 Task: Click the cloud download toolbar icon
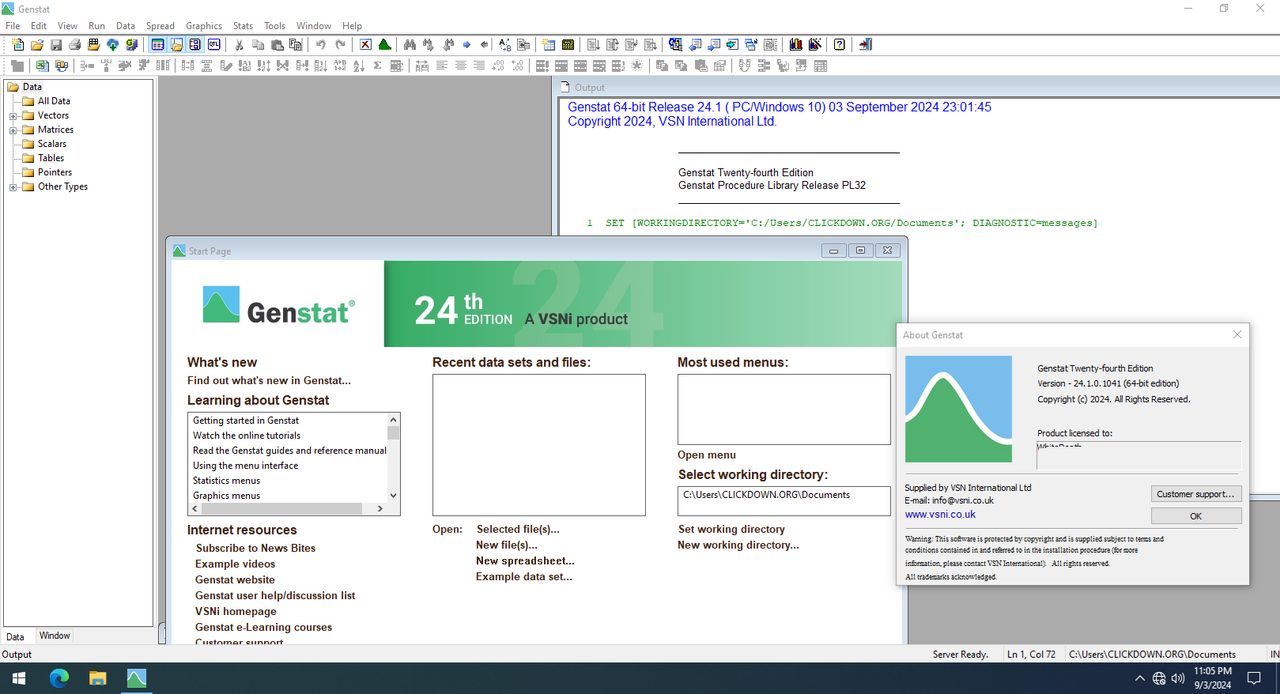[112, 45]
